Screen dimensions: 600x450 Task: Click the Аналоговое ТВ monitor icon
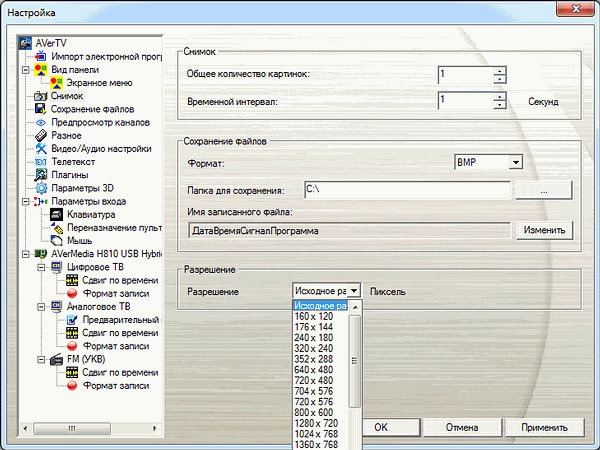pyautogui.click(x=57, y=307)
